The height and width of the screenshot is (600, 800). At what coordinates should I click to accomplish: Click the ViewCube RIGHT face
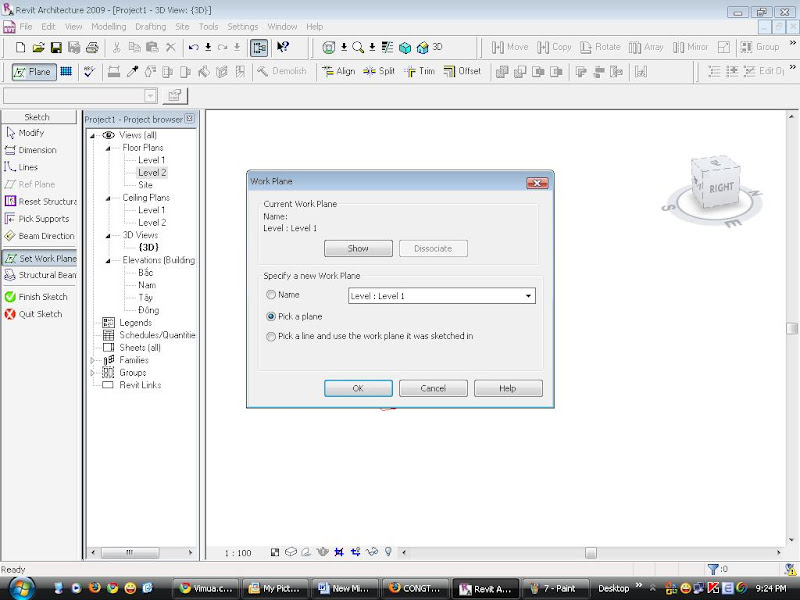click(720, 188)
